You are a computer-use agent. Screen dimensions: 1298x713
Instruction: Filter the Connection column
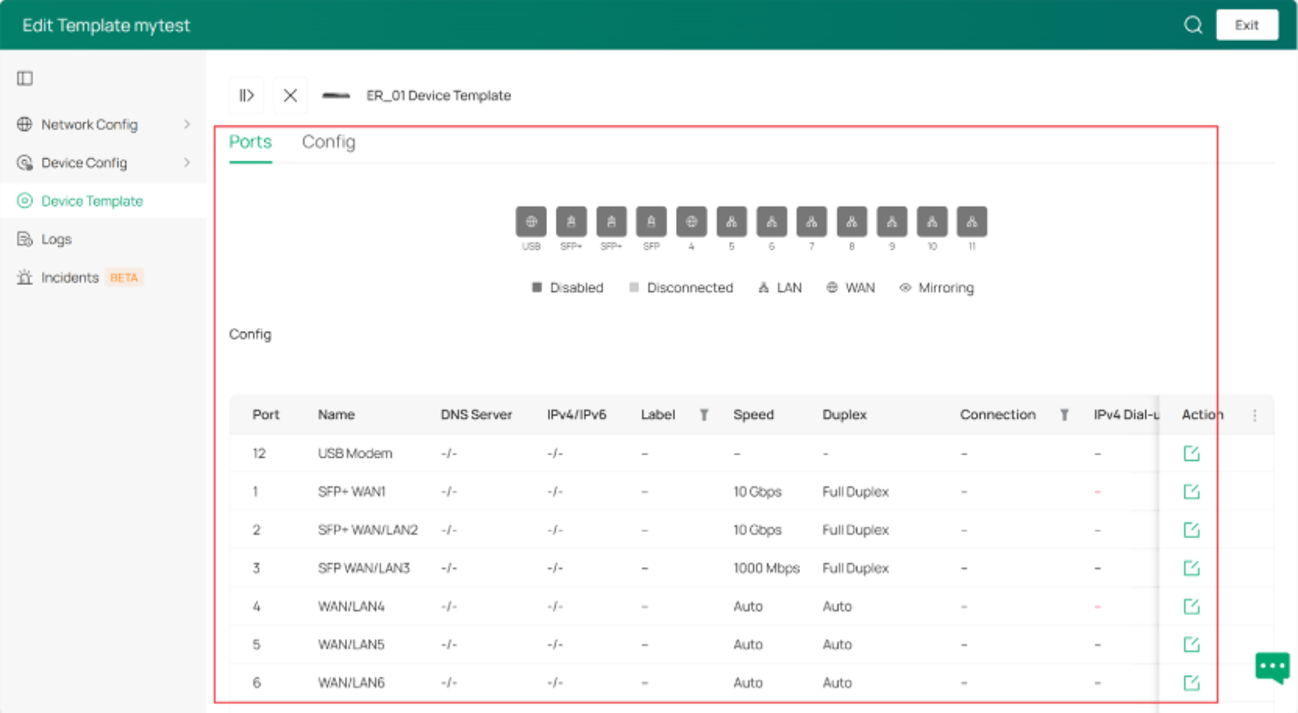[x=1064, y=415]
